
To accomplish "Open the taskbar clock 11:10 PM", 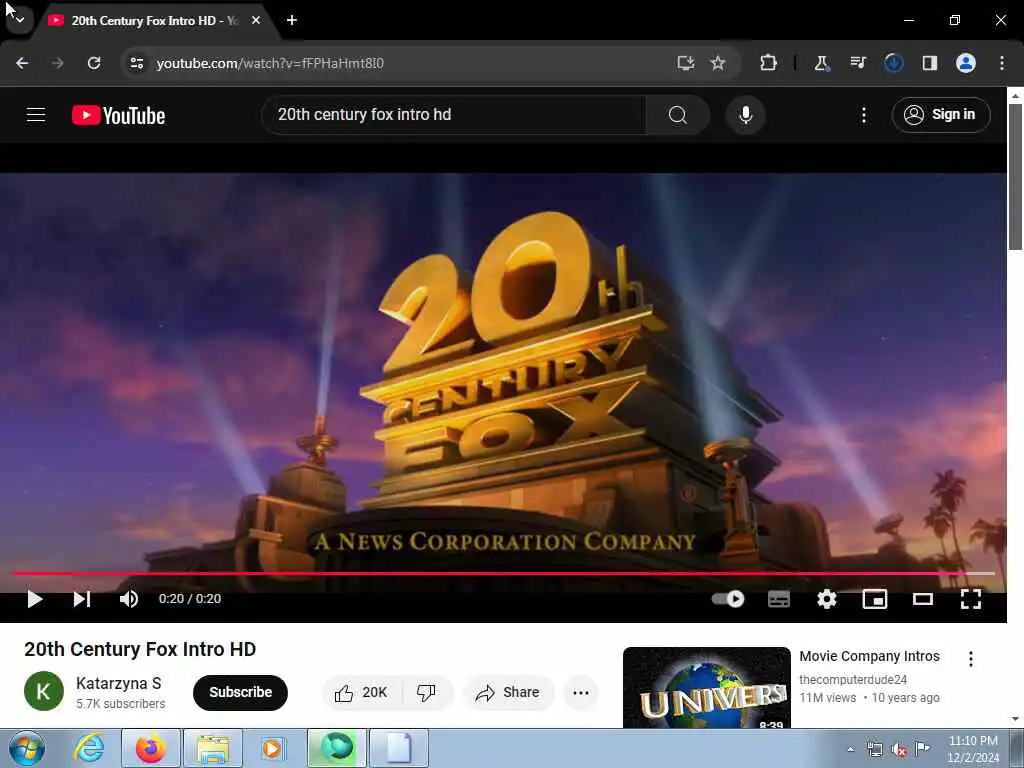I will [973, 749].
